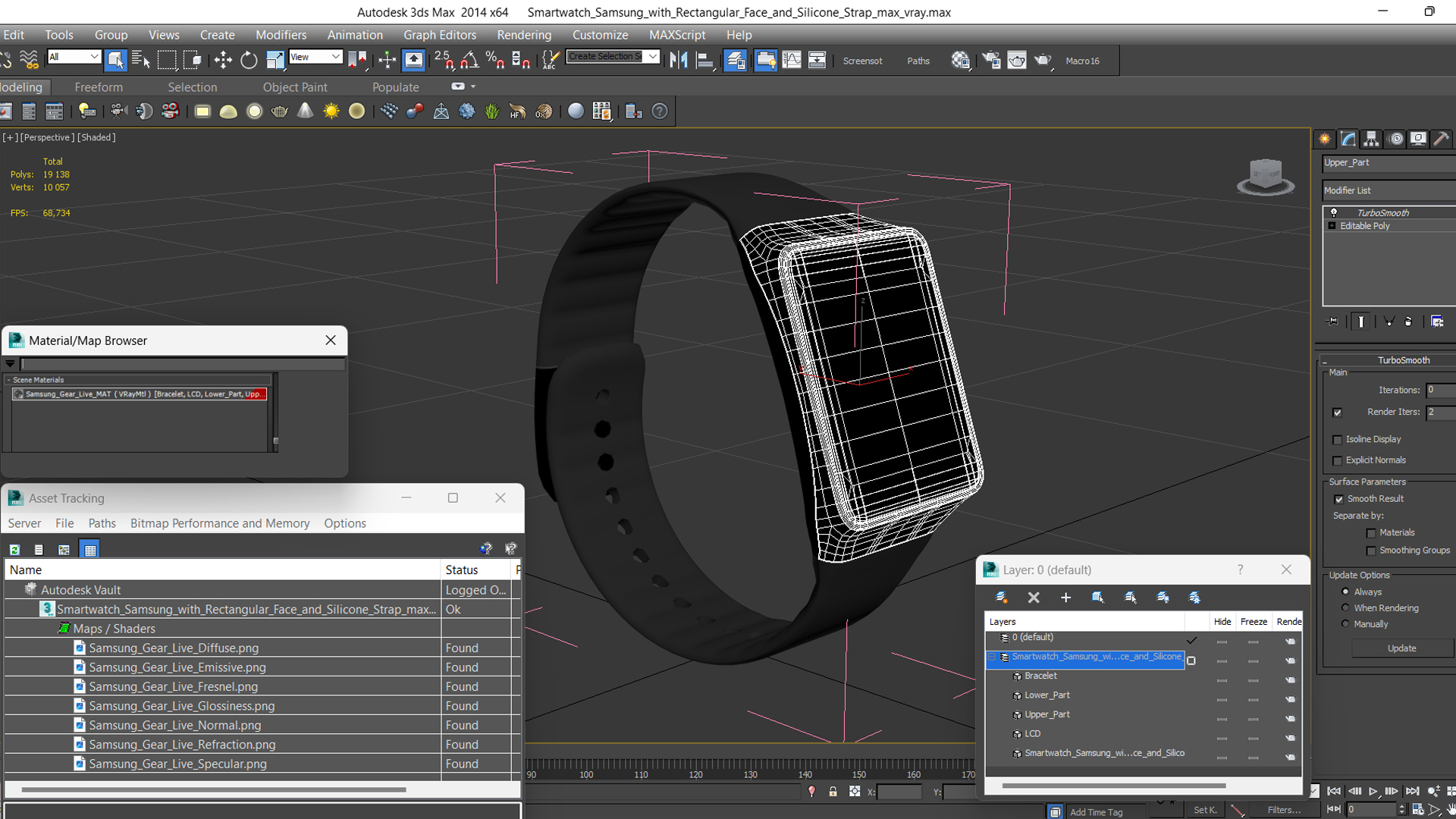This screenshot has height=819, width=1456.
Task: Toggle the Explicit Normals checkbox
Action: 1338,461
